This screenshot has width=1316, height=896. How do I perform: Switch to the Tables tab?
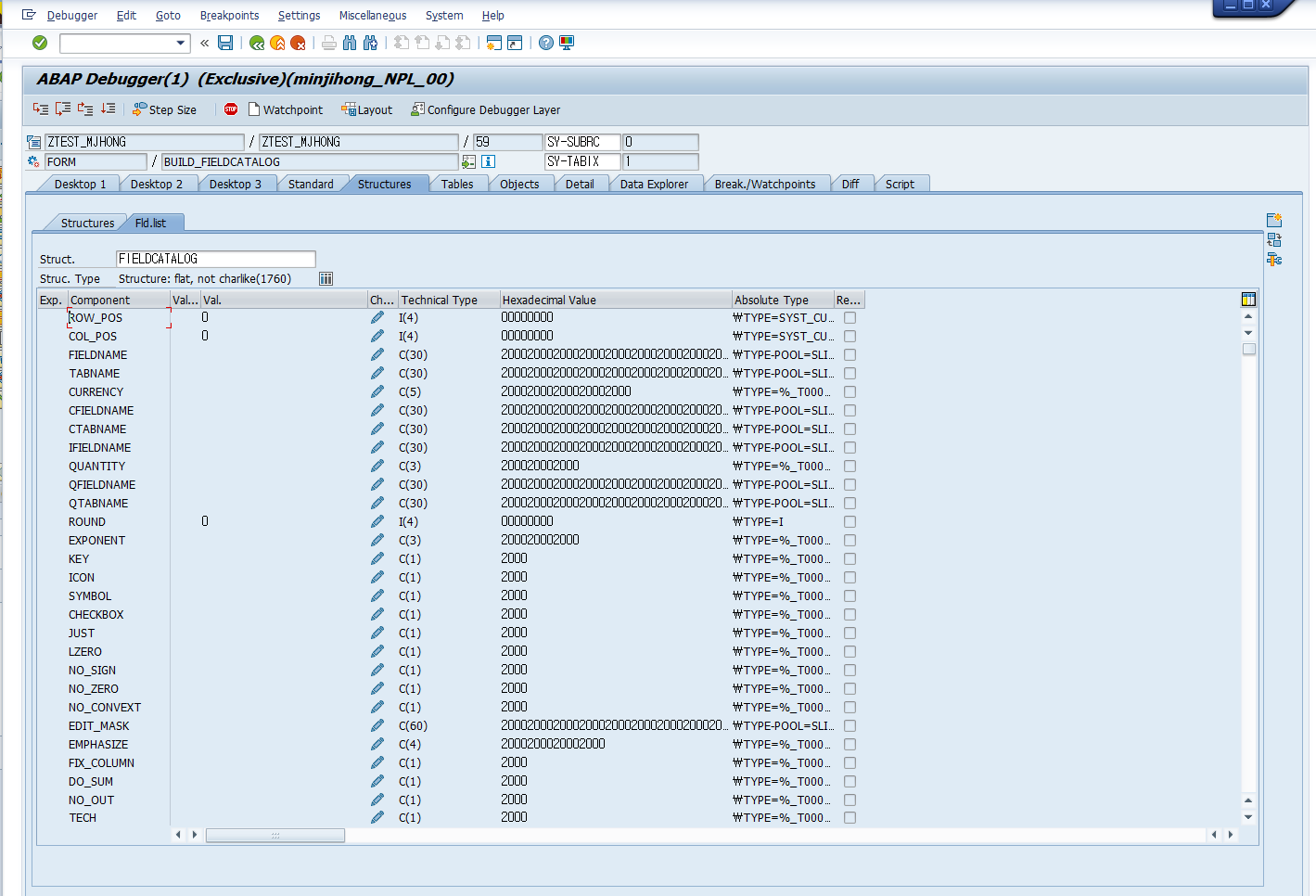[x=457, y=184]
